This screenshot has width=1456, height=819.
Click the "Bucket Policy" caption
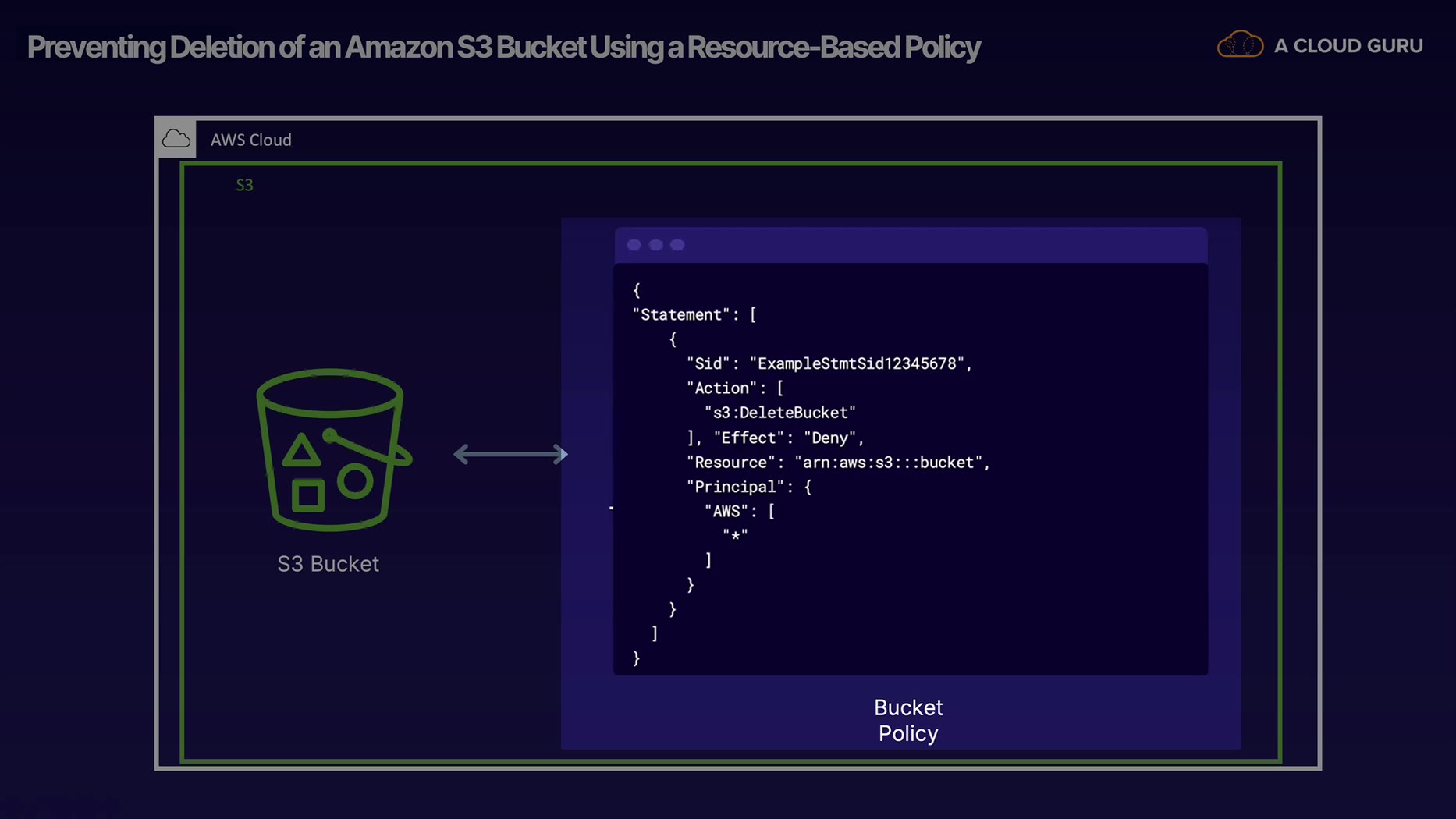[908, 720]
